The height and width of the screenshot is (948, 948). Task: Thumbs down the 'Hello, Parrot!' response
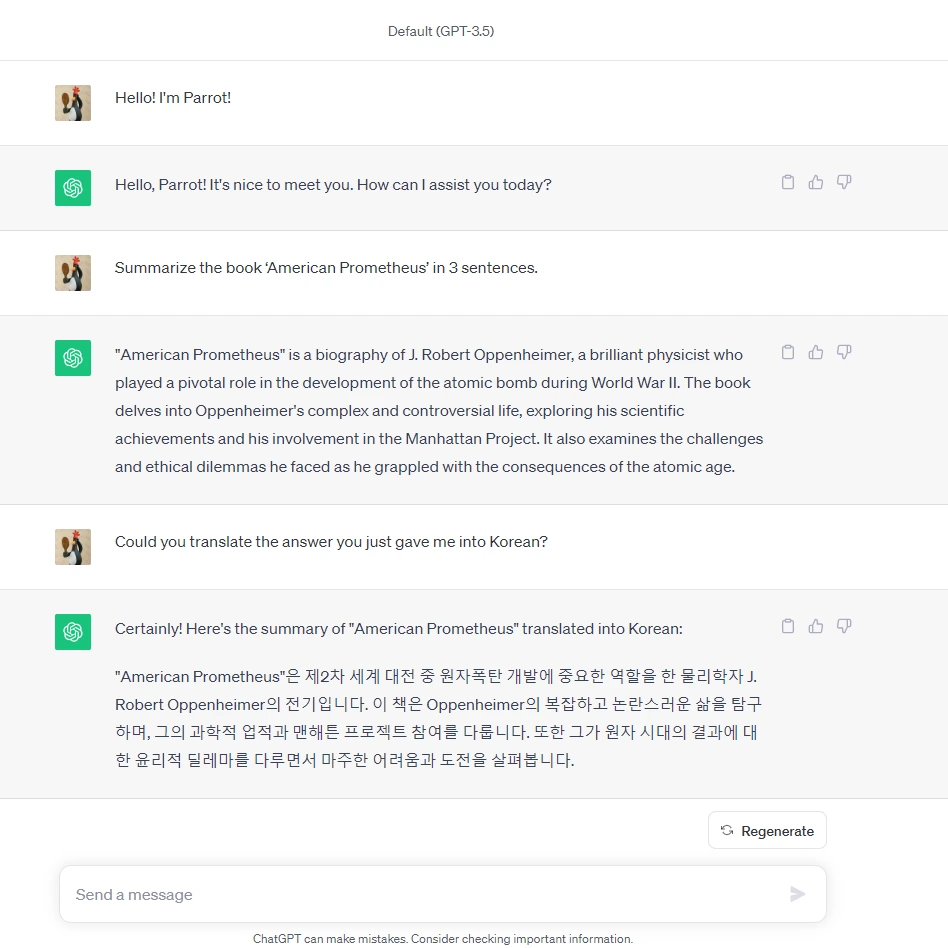click(844, 182)
